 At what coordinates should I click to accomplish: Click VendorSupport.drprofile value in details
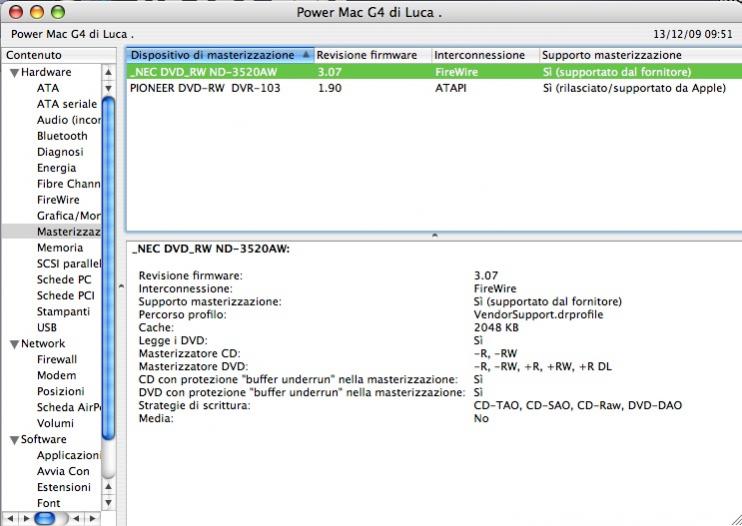(539, 315)
